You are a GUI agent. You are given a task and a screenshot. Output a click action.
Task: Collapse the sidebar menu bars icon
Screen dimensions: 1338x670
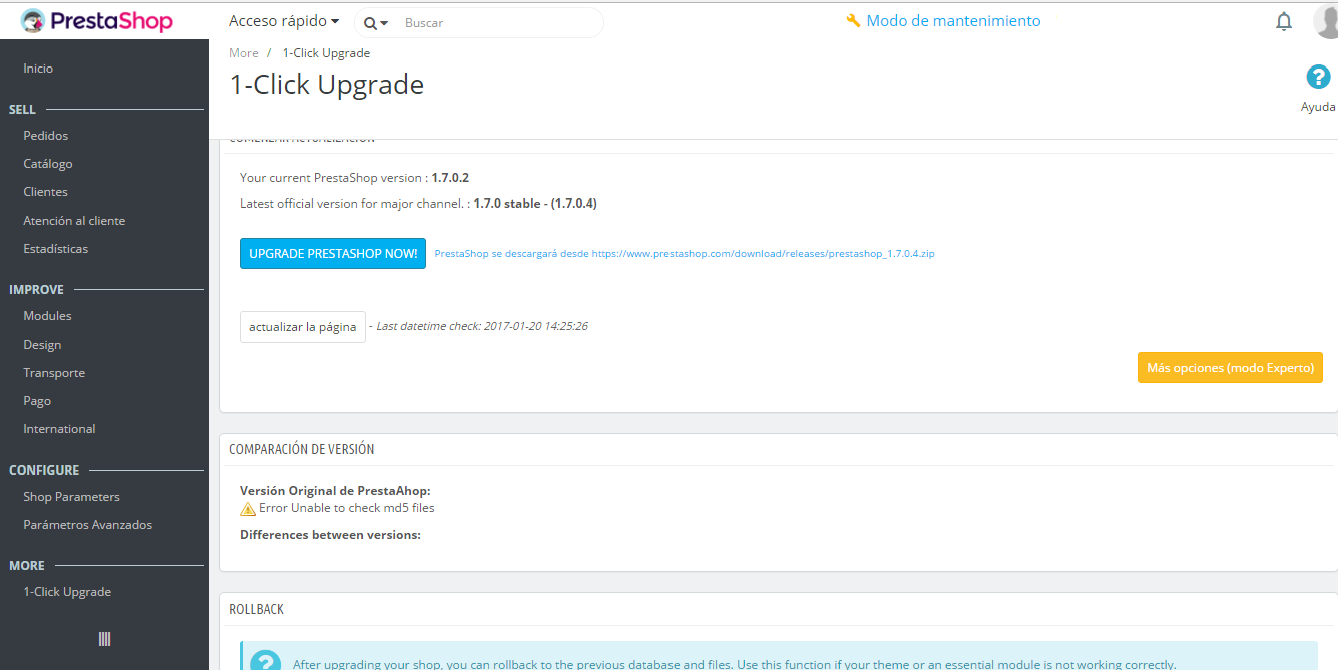(104, 639)
